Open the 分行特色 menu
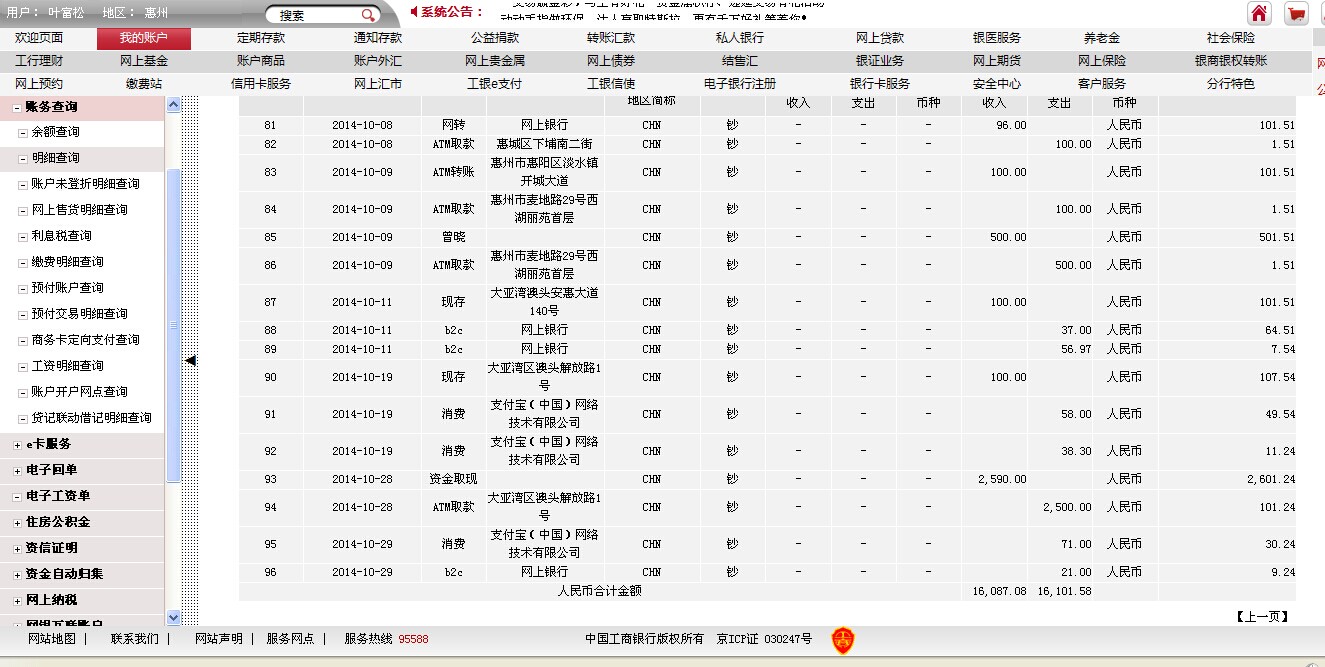The image size is (1325, 667). point(1231,84)
